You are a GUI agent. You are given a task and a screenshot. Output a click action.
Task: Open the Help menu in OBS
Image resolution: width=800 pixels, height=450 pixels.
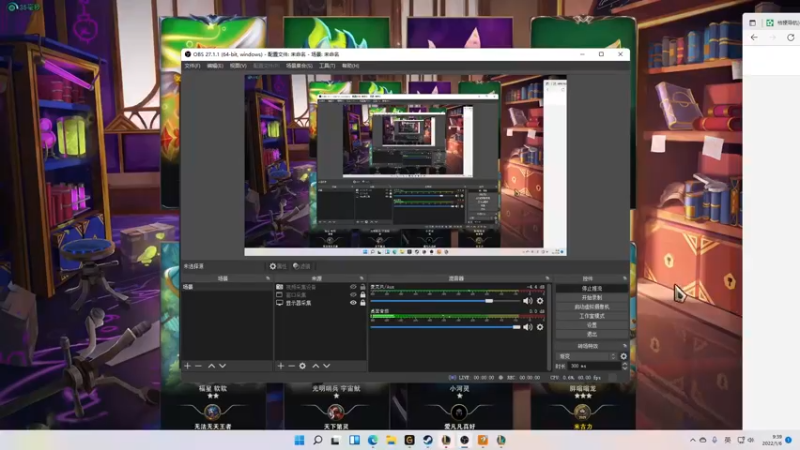coord(351,66)
